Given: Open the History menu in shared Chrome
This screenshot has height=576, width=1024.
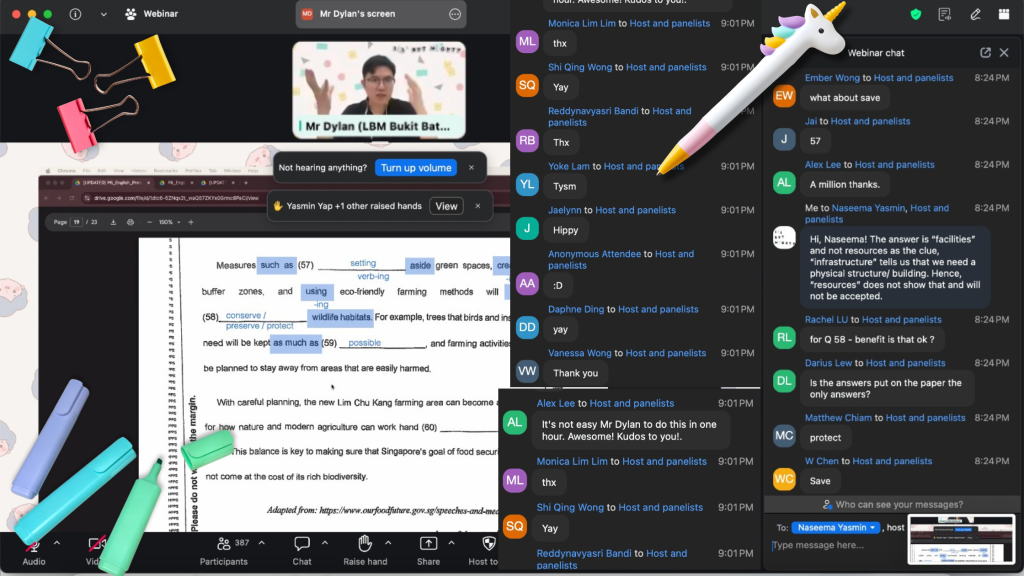Looking at the screenshot, I should pyautogui.click(x=138, y=170).
